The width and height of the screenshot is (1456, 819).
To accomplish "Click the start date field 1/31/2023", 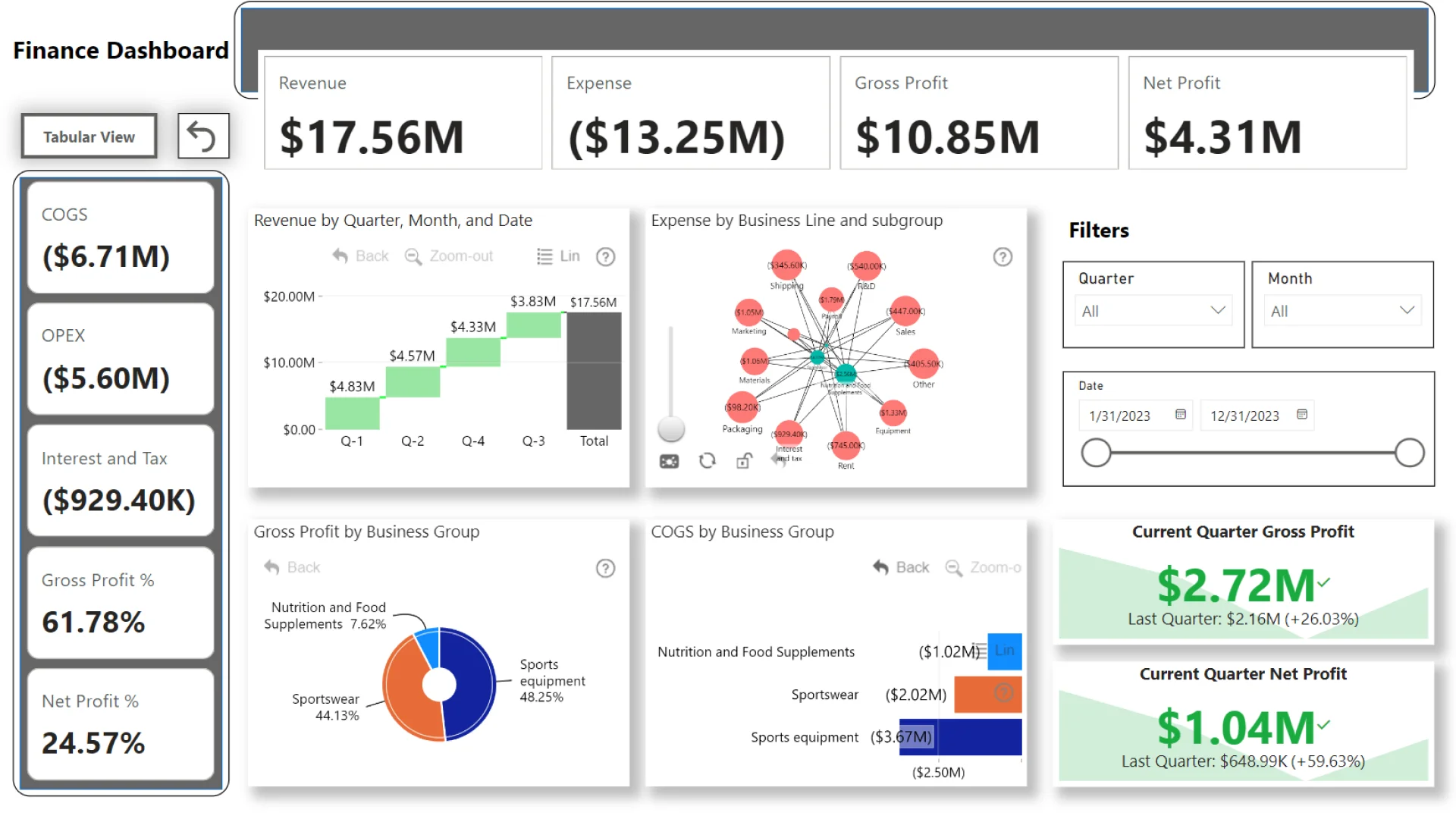I will pyautogui.click(x=1135, y=416).
